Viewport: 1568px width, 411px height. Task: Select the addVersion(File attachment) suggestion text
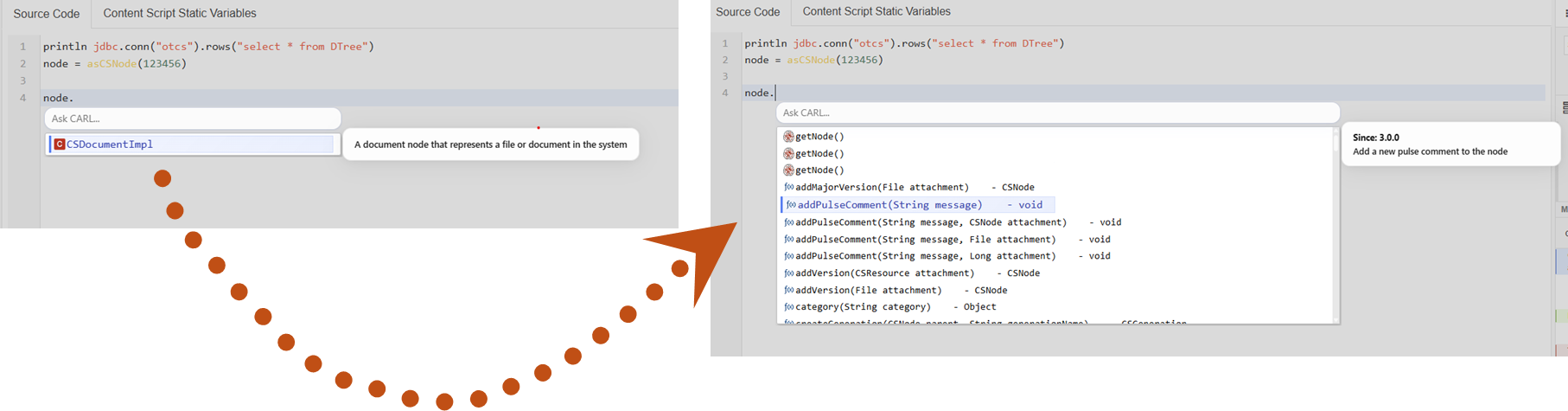(868, 291)
